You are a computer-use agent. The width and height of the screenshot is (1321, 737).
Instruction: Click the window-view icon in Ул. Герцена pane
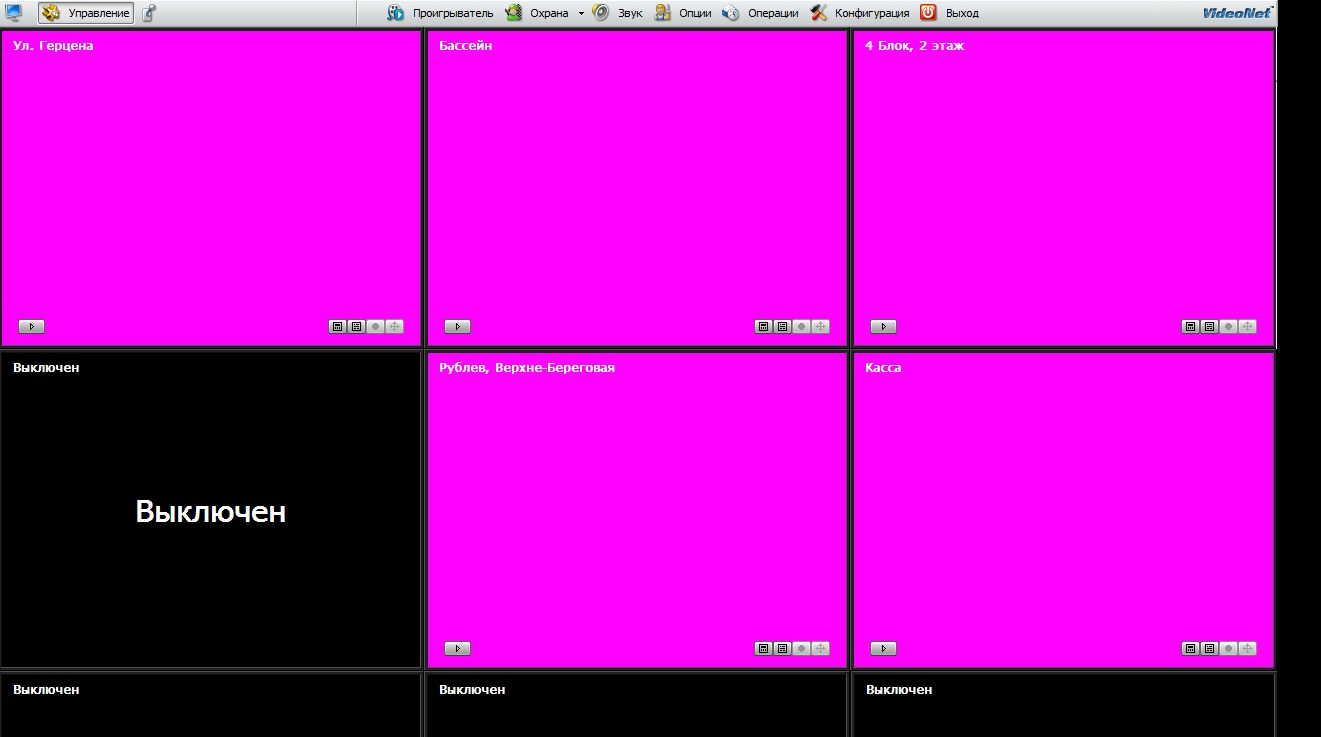[x=338, y=326]
